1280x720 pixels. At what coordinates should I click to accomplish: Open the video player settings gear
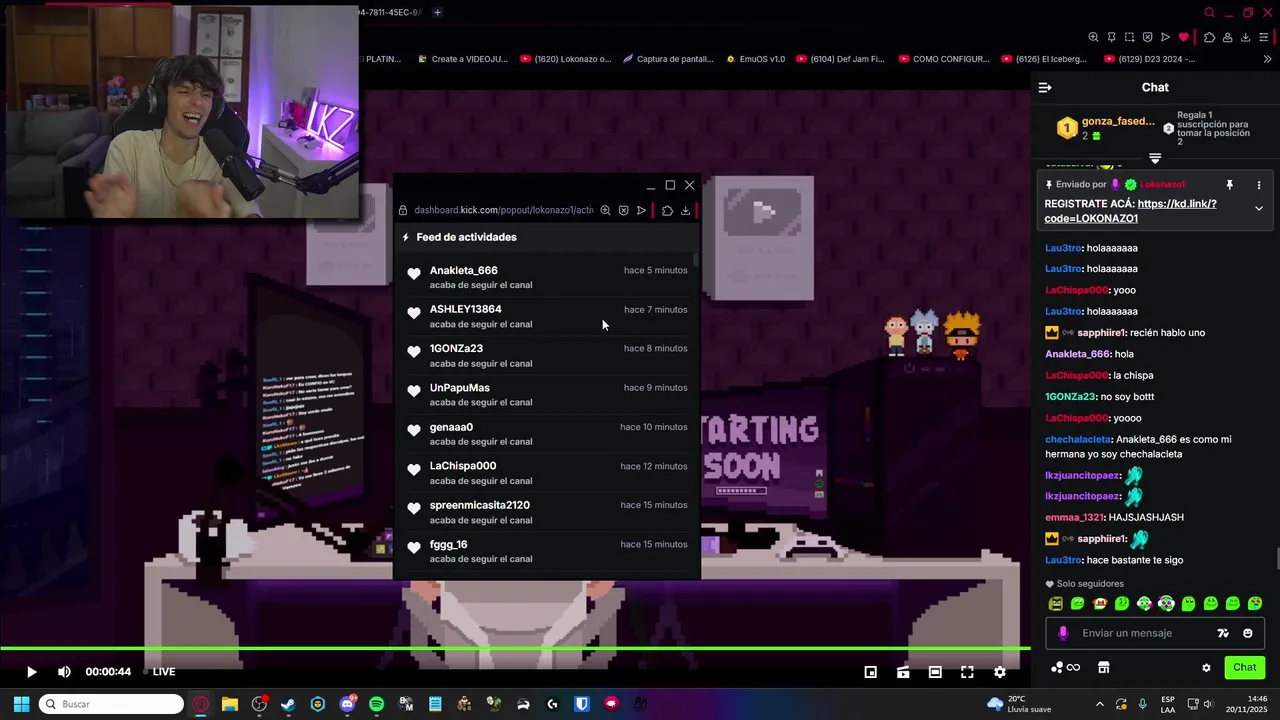click(999, 672)
